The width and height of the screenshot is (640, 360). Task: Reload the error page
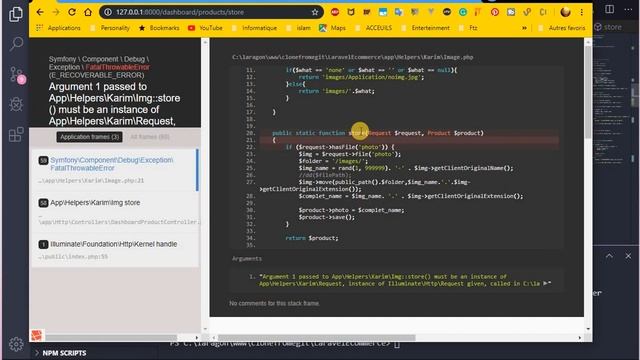[72, 12]
